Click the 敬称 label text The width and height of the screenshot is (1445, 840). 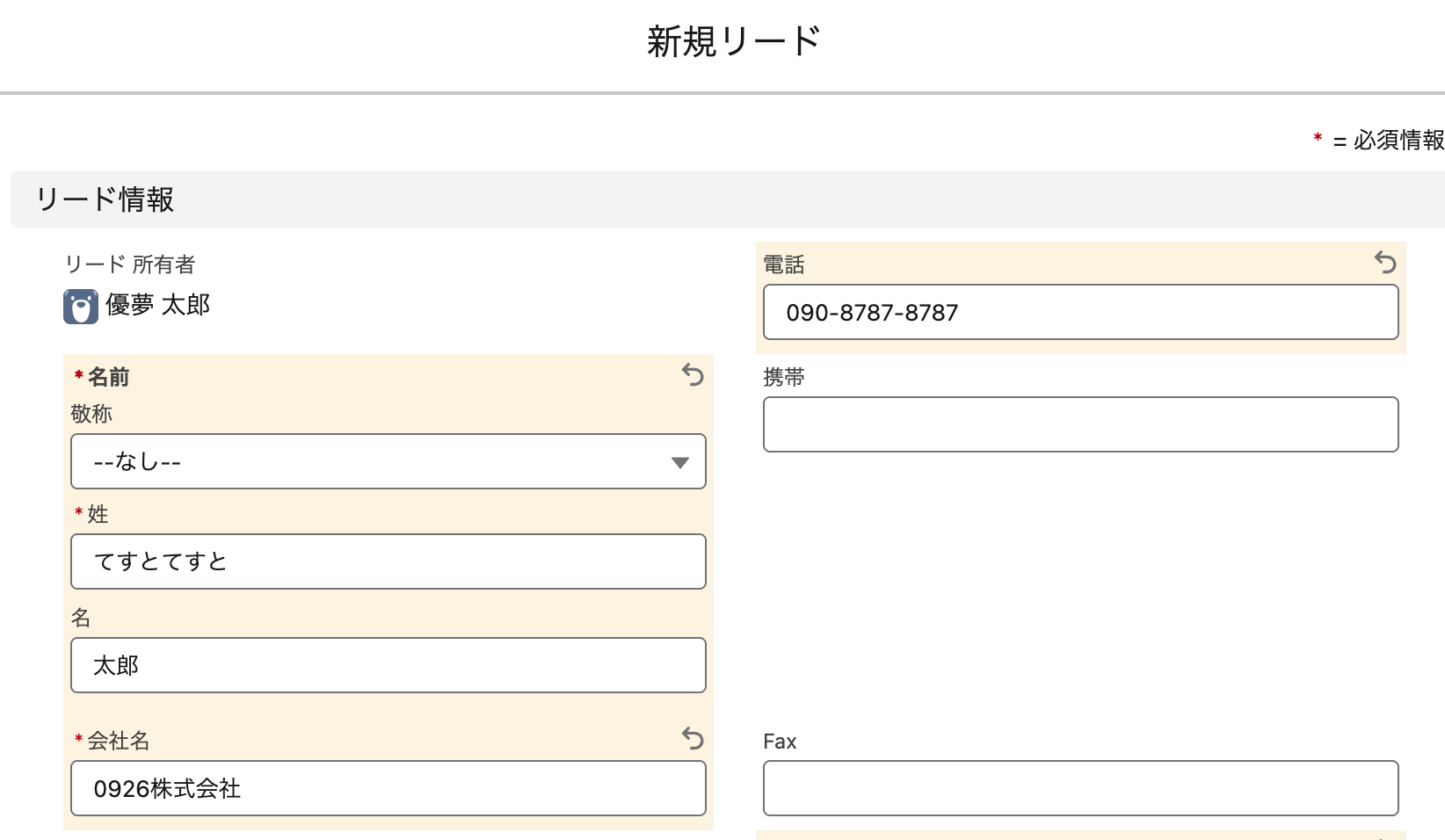(91, 414)
